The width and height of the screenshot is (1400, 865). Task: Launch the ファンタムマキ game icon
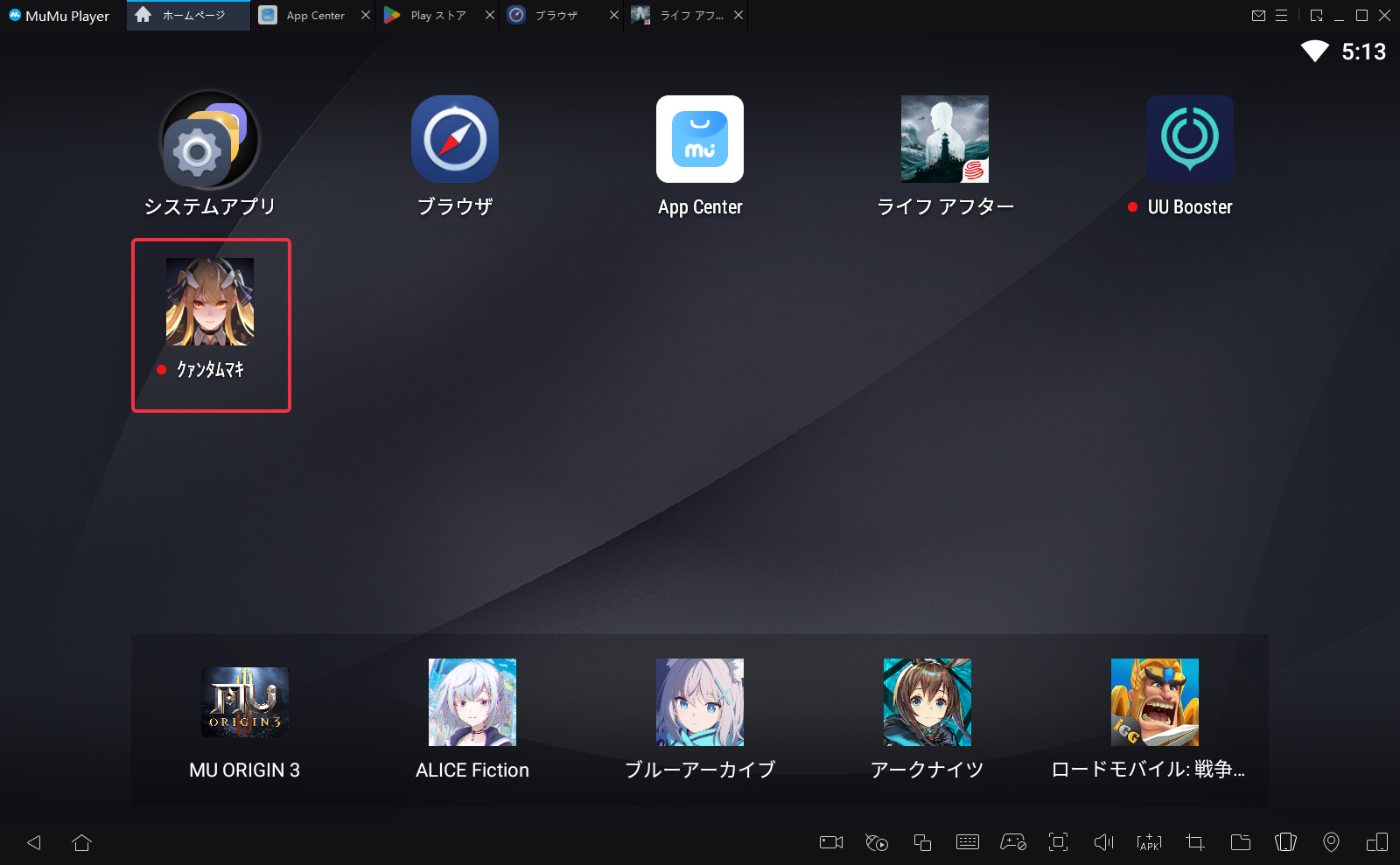point(210,302)
